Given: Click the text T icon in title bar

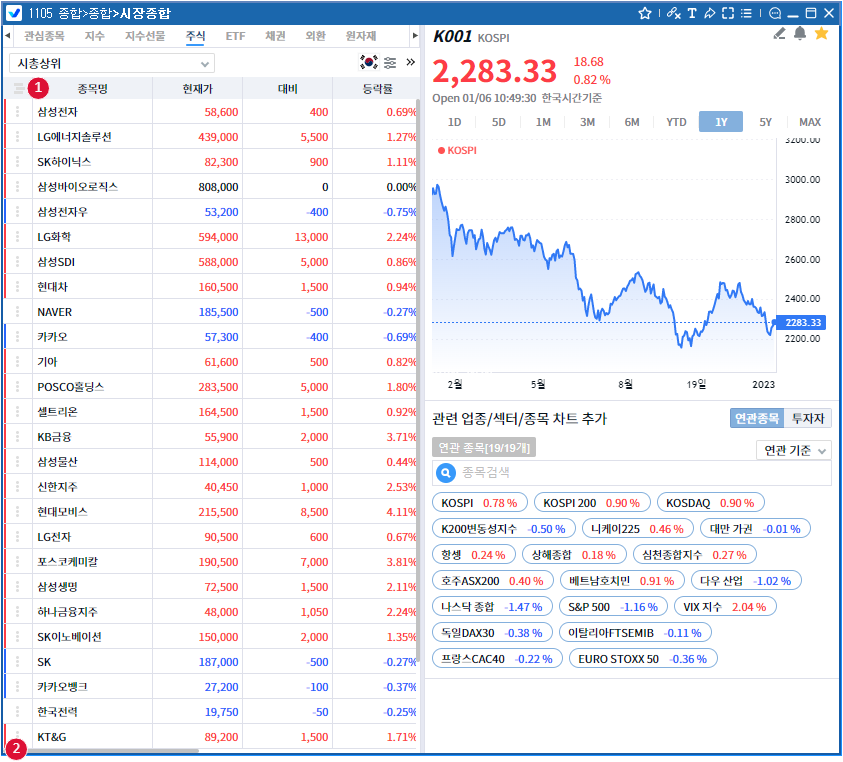Looking at the screenshot, I should pyautogui.click(x=691, y=13).
